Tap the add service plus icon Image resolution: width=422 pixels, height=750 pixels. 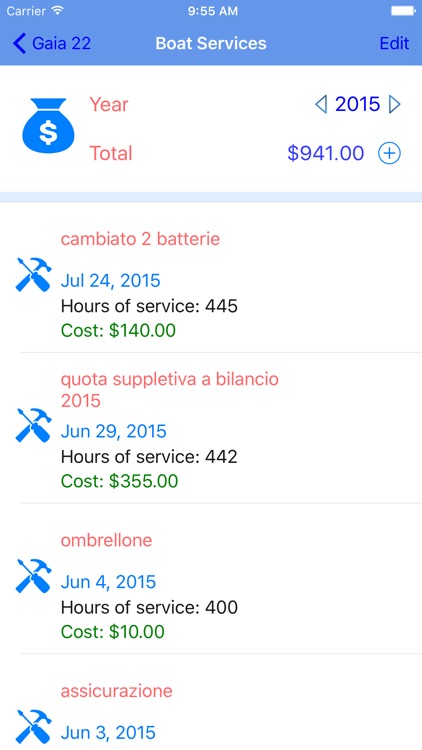click(389, 153)
